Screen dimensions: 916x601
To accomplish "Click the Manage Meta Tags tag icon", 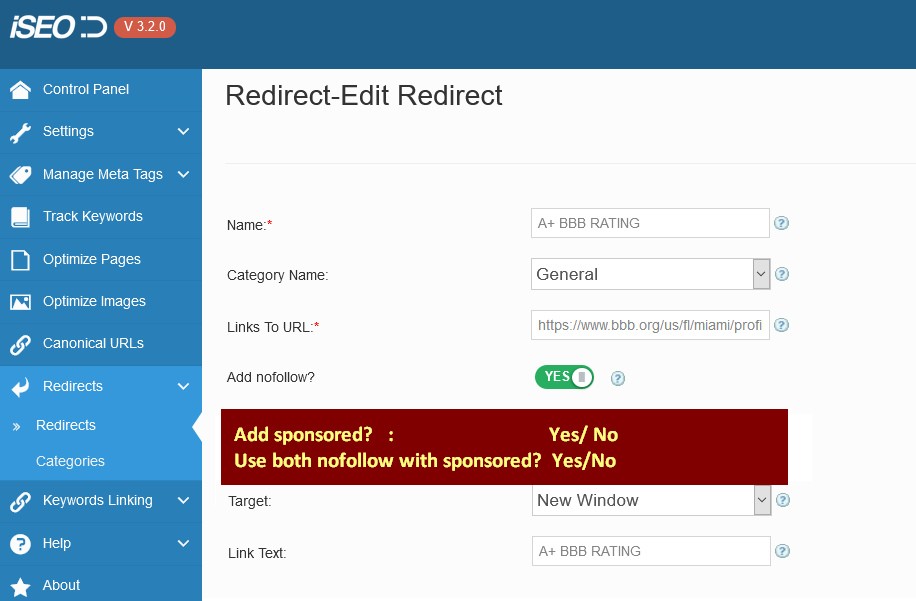I will tap(20, 175).
